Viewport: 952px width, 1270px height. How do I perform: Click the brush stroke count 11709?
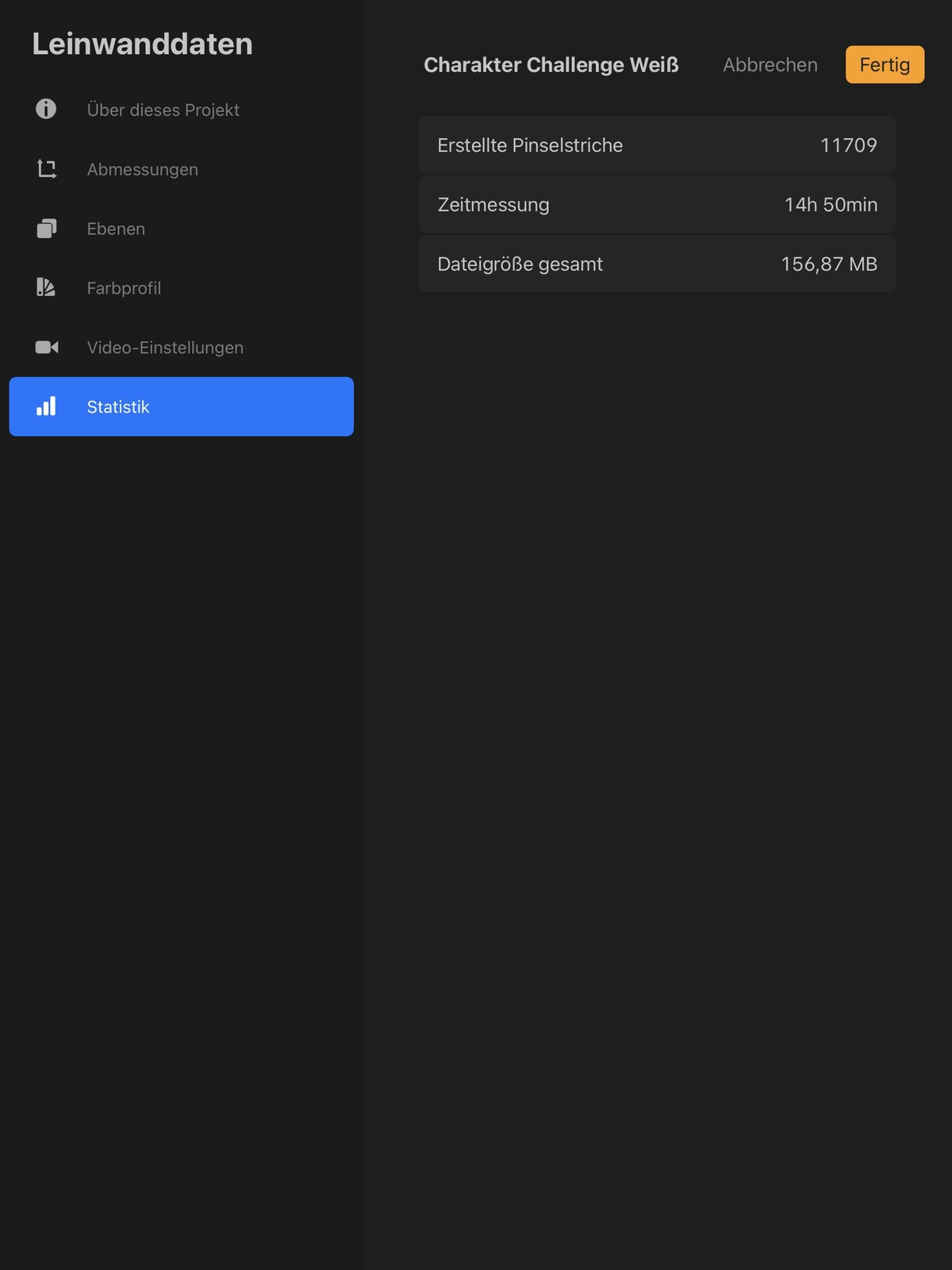click(x=848, y=145)
